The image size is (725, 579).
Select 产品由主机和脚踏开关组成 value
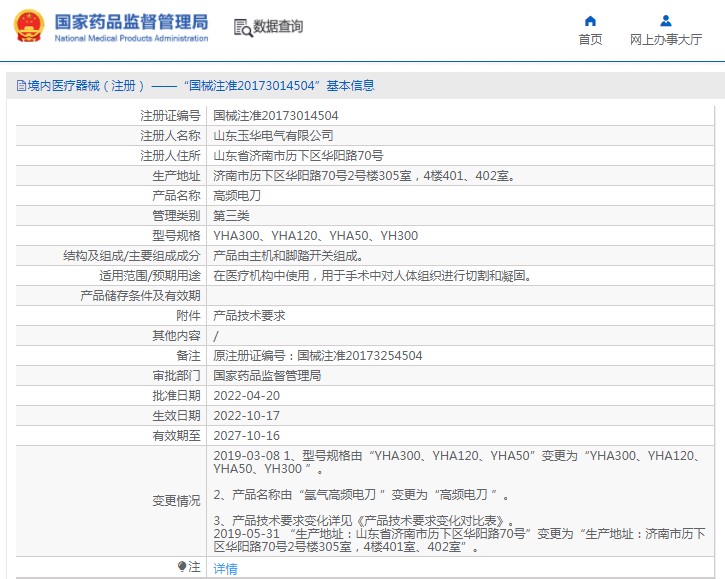288,256
